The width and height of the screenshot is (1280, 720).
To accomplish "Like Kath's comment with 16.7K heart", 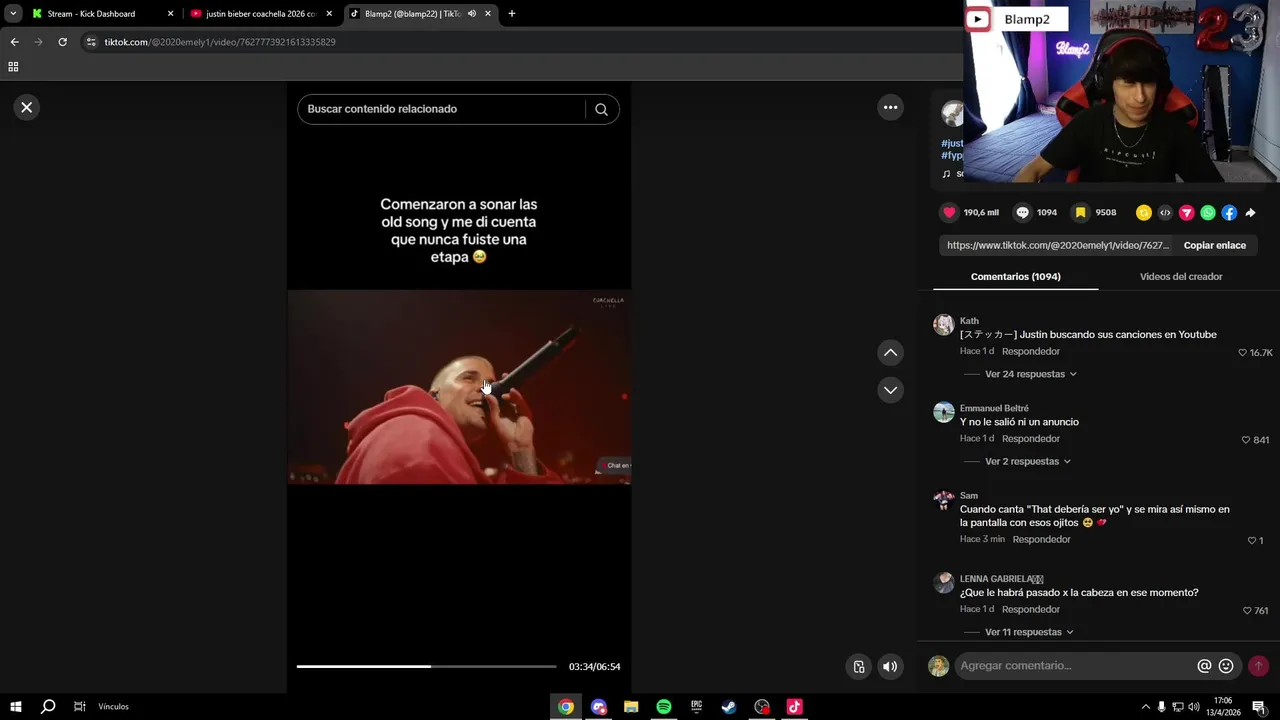I will (1243, 353).
